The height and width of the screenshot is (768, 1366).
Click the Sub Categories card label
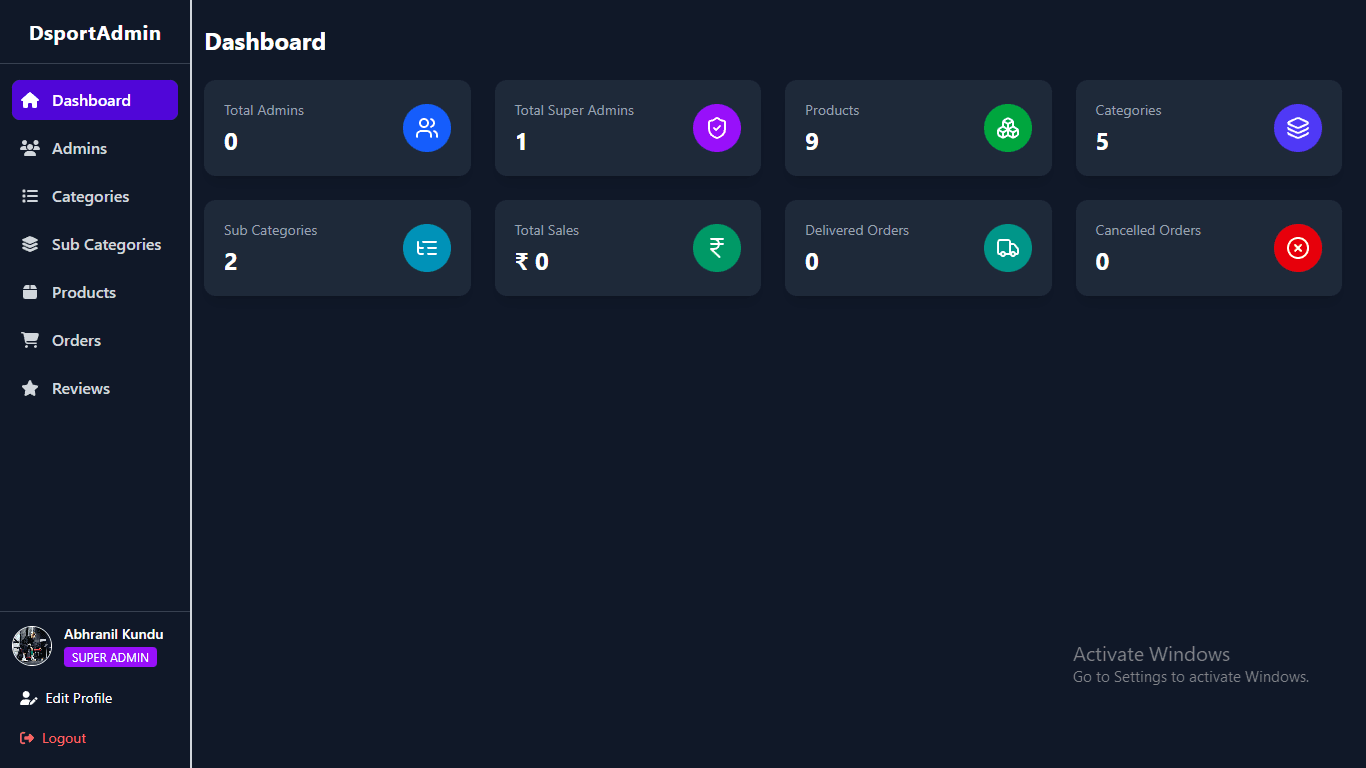click(270, 230)
